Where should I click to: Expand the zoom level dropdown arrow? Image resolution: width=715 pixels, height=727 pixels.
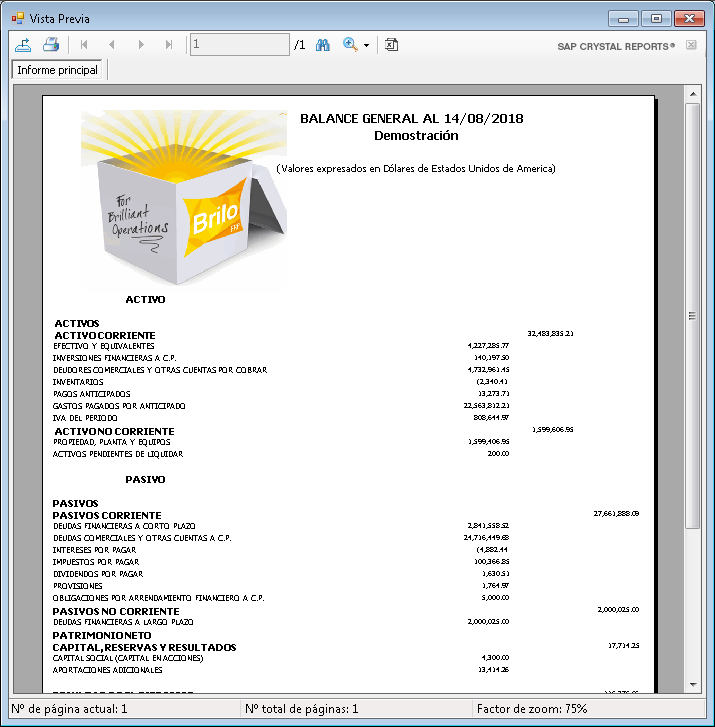[367, 46]
